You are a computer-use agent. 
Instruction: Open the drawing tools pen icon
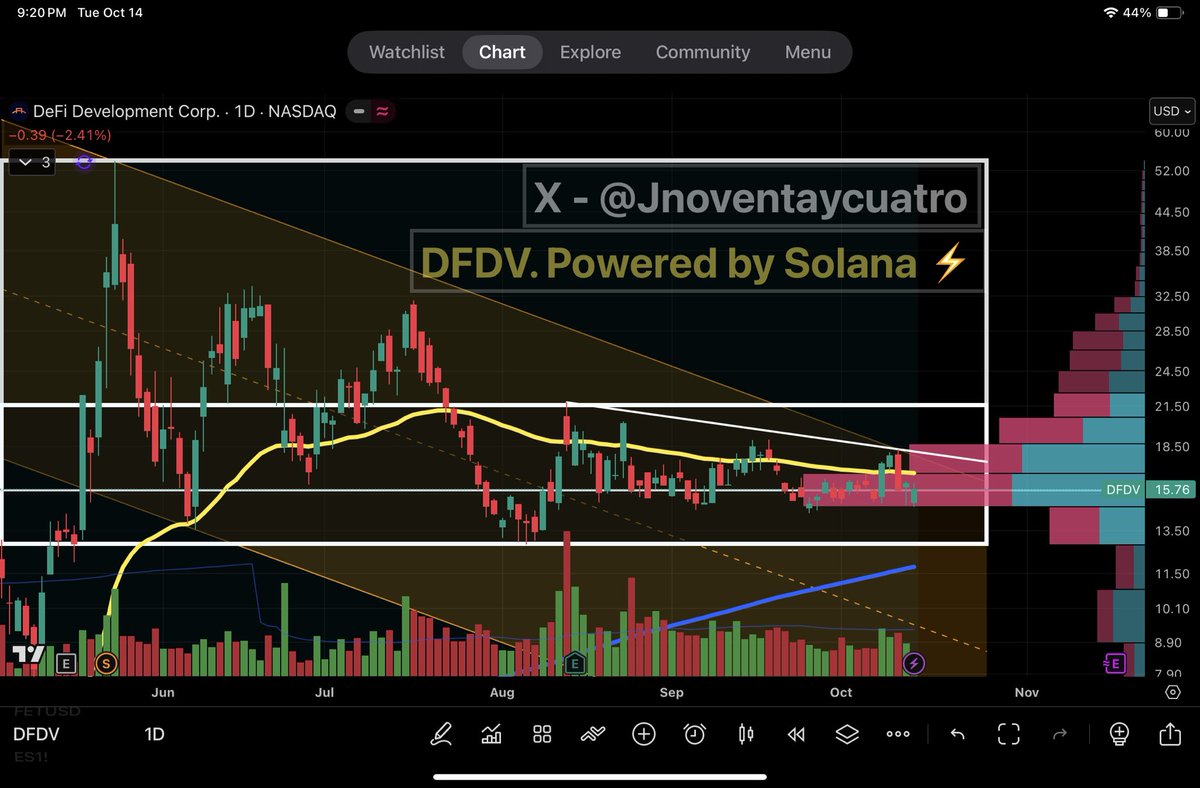click(x=440, y=734)
